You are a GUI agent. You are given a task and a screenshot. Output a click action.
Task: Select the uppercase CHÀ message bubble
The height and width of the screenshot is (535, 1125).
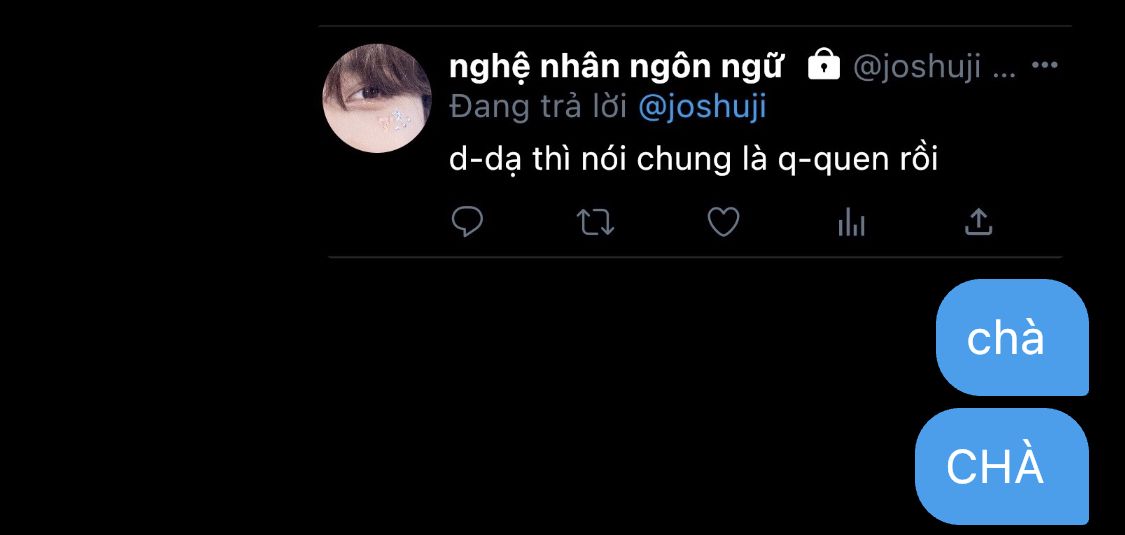(x=1002, y=466)
